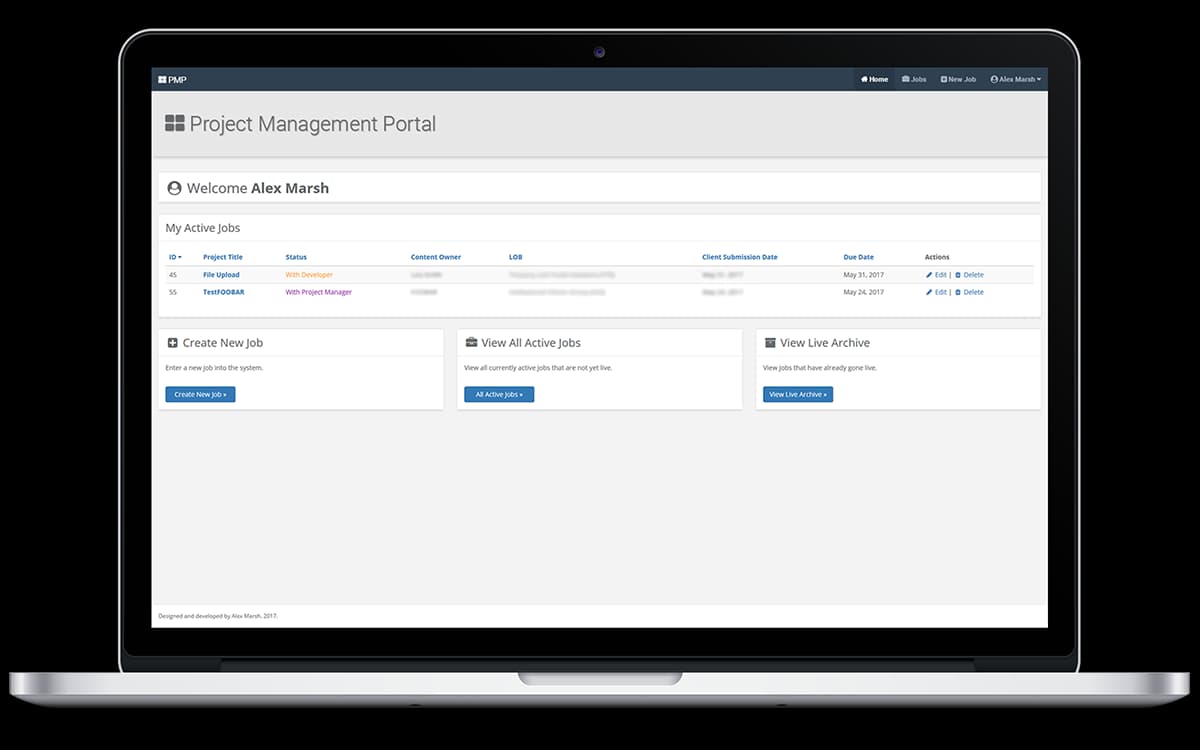The image size is (1200, 750).
Task: Open the Alex Marsh account dropdown
Action: (x=1016, y=79)
